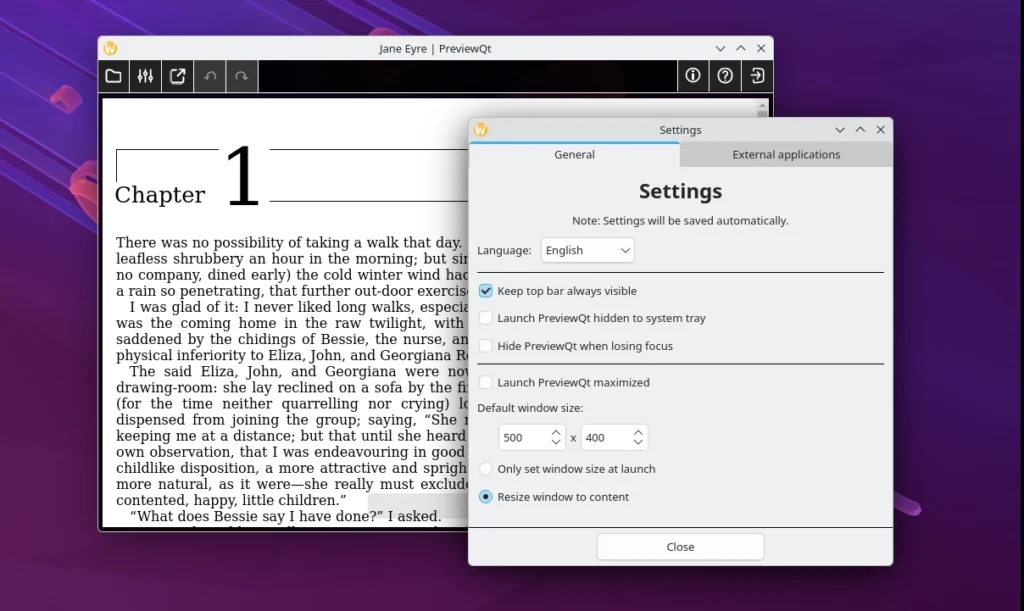Close the Settings dialog
Image resolution: width=1024 pixels, height=611 pixels.
coord(680,546)
